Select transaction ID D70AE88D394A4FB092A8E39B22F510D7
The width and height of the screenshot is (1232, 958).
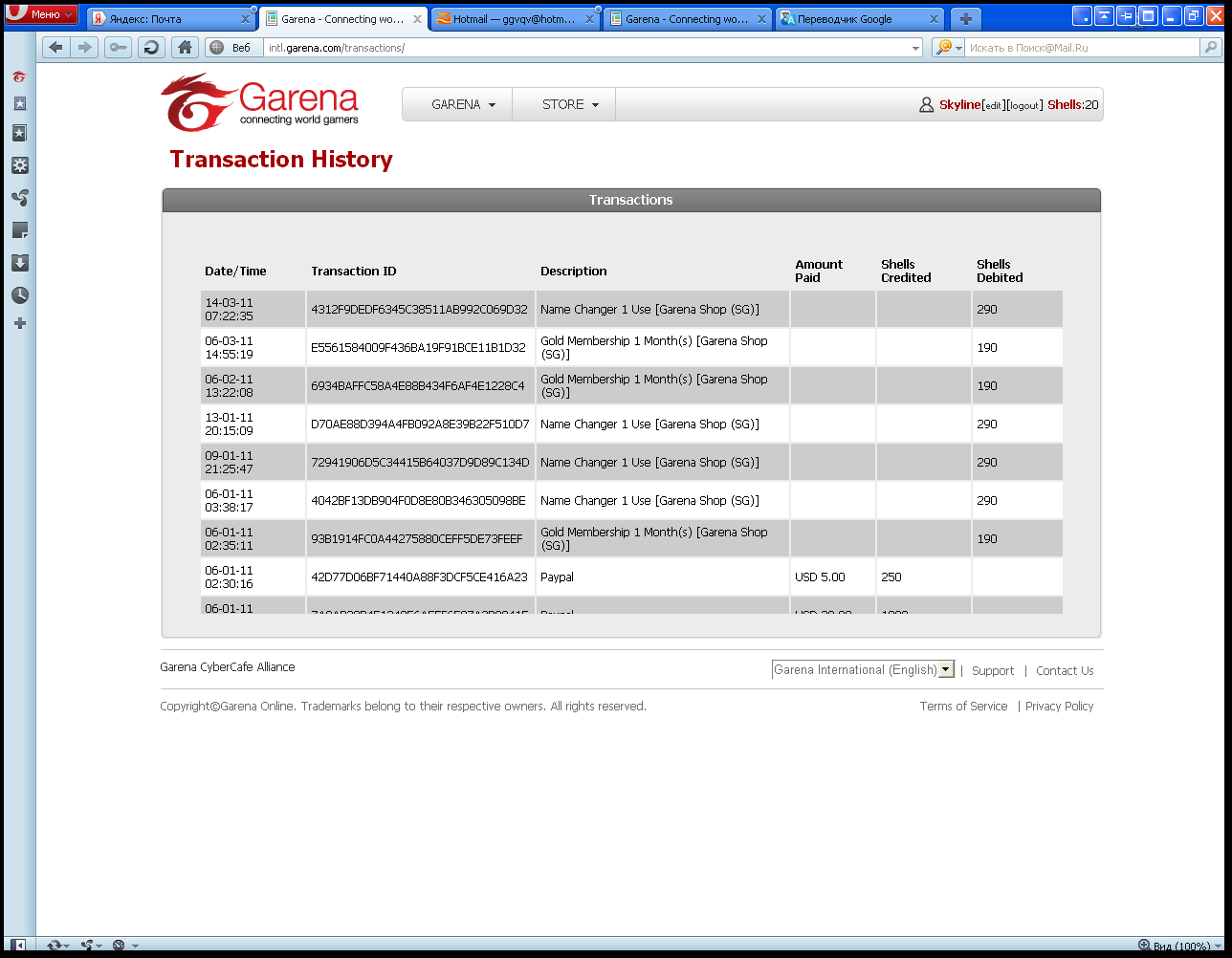pos(420,425)
